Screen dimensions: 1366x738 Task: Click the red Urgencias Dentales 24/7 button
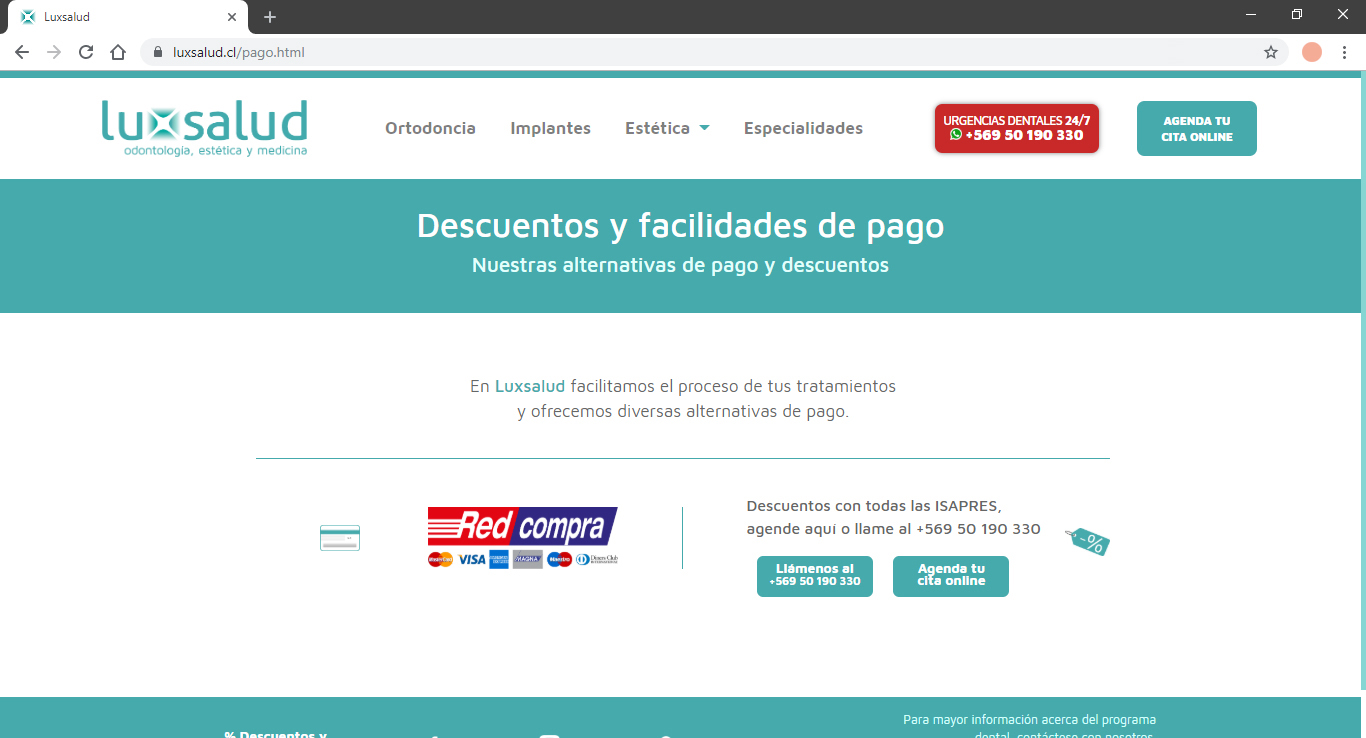(1016, 128)
